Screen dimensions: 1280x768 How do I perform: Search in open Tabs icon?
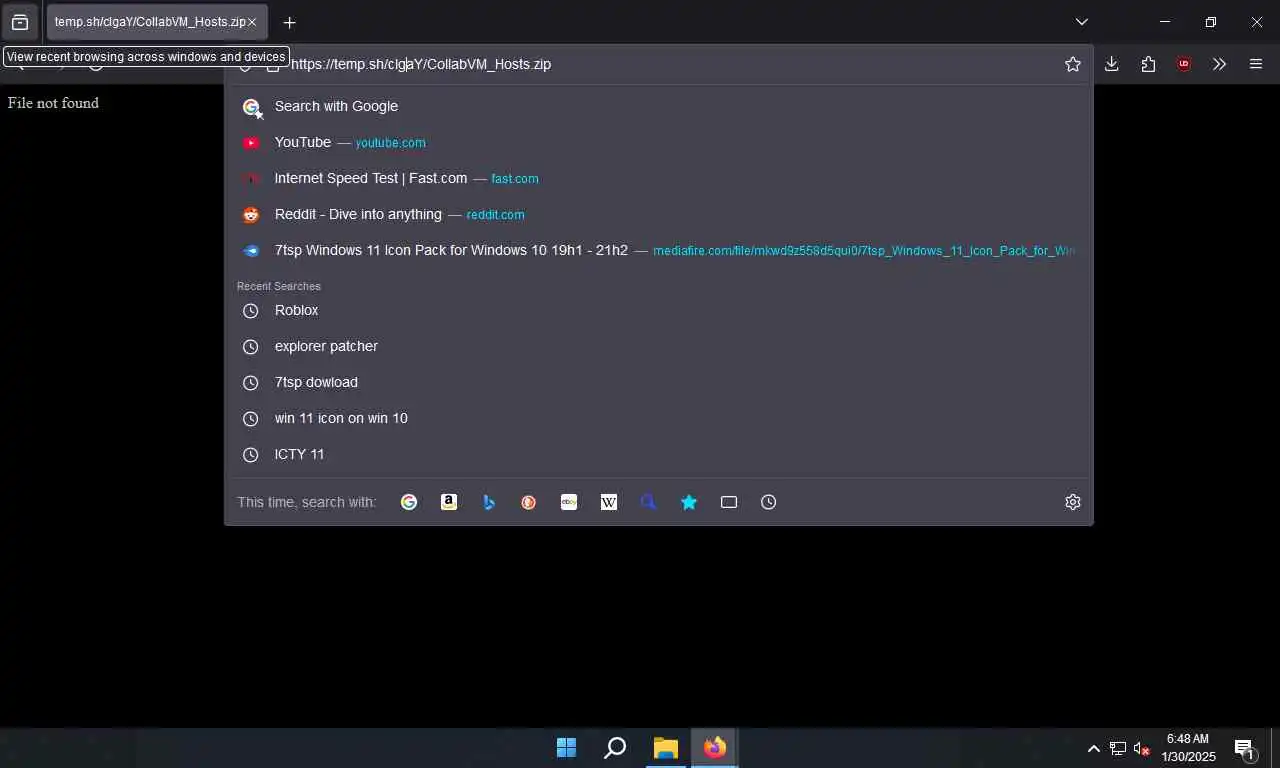729,502
